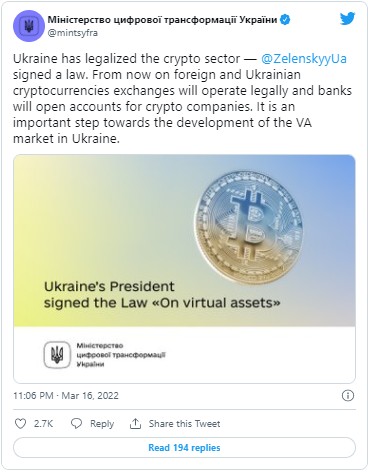Viewport: 368px width, 472px height.
Task: Click the Share this Tweet label
Action: point(184,424)
